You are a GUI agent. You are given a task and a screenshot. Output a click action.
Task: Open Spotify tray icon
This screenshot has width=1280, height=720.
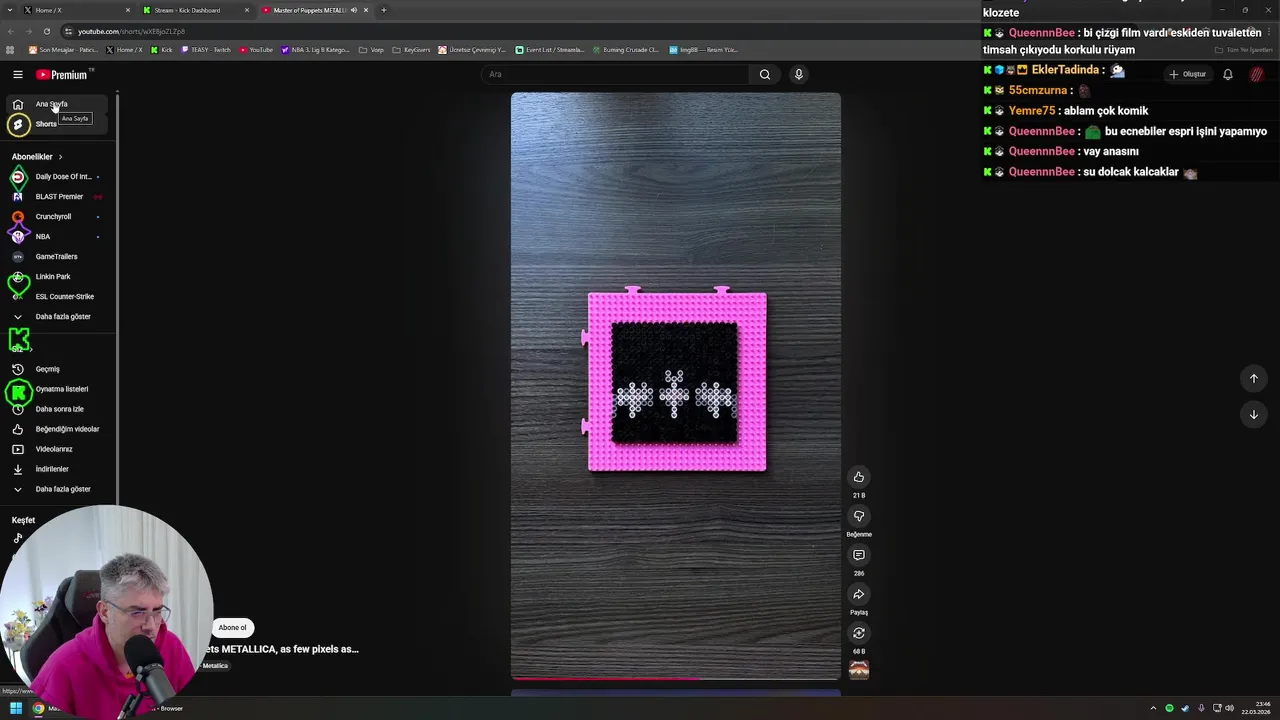[x=1169, y=708]
